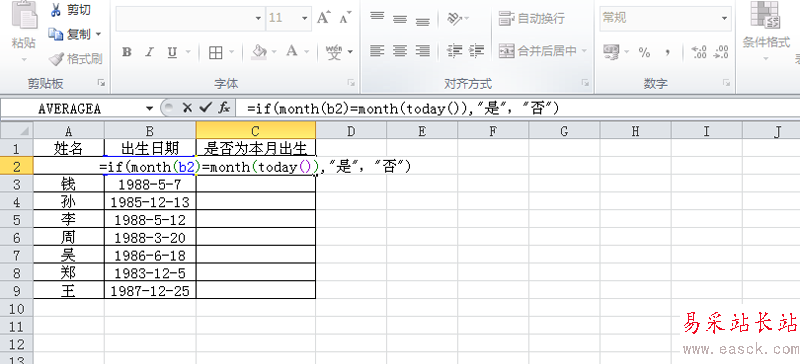Toggle Wrap Text (自动换行)

[531, 18]
